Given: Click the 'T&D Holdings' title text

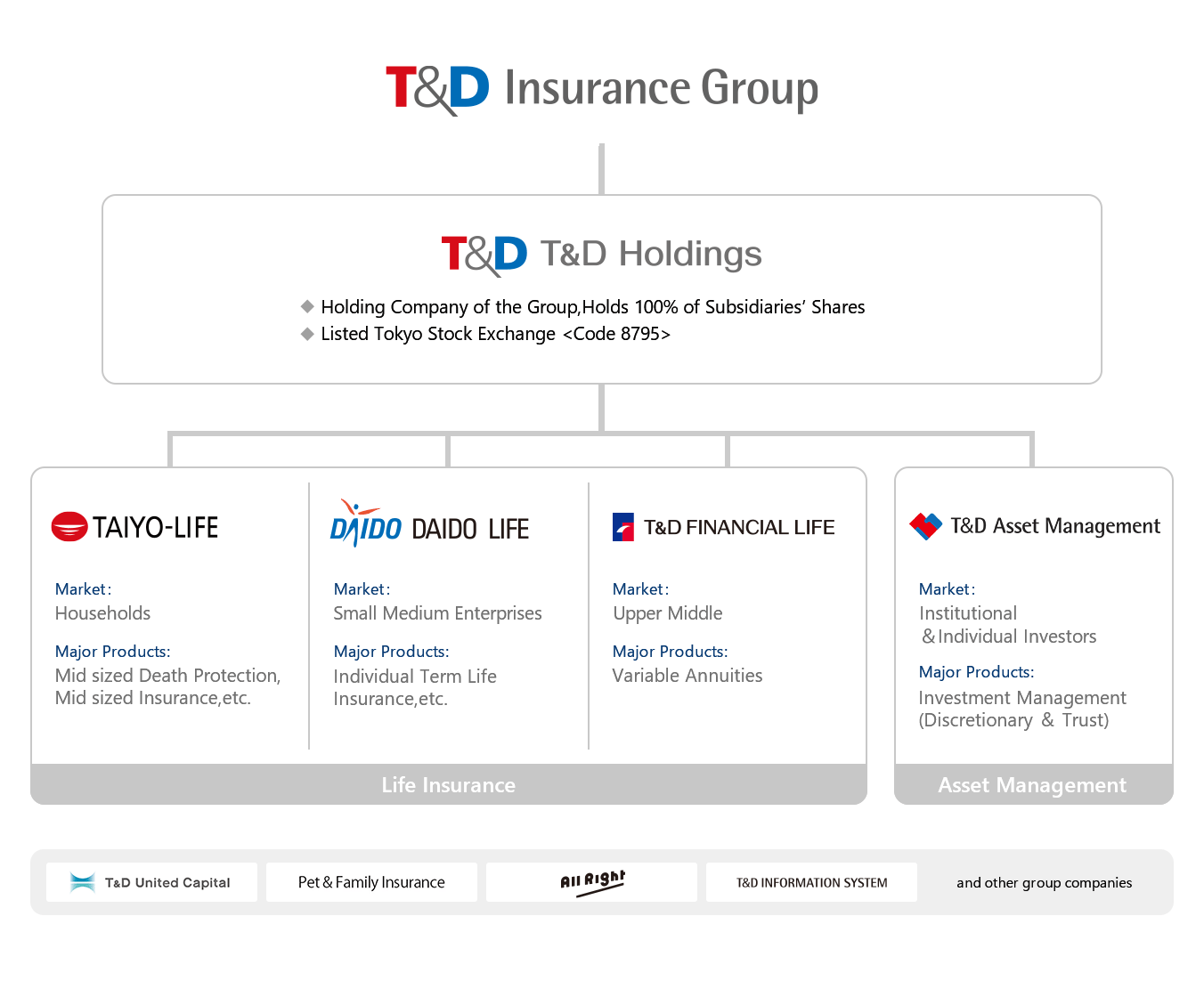Looking at the screenshot, I should click(x=651, y=255).
